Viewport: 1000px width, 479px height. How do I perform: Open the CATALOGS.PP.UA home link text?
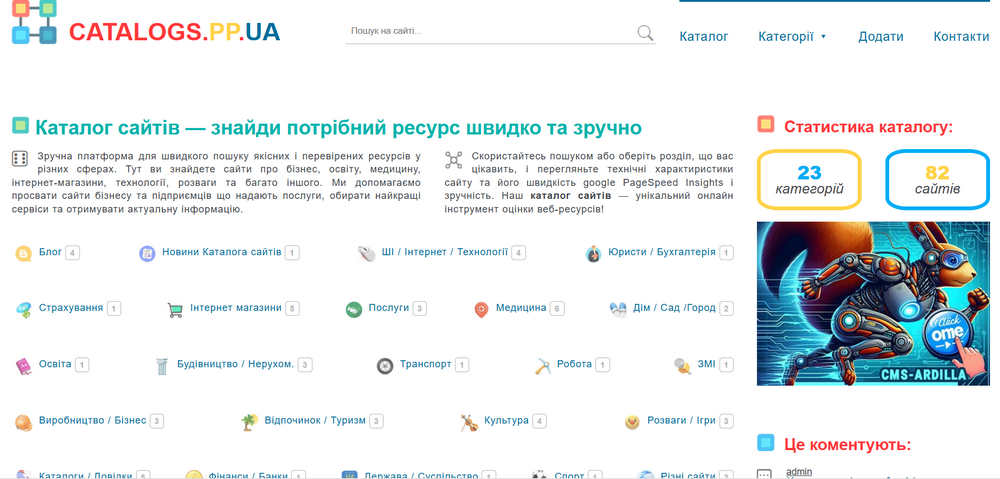tap(174, 31)
